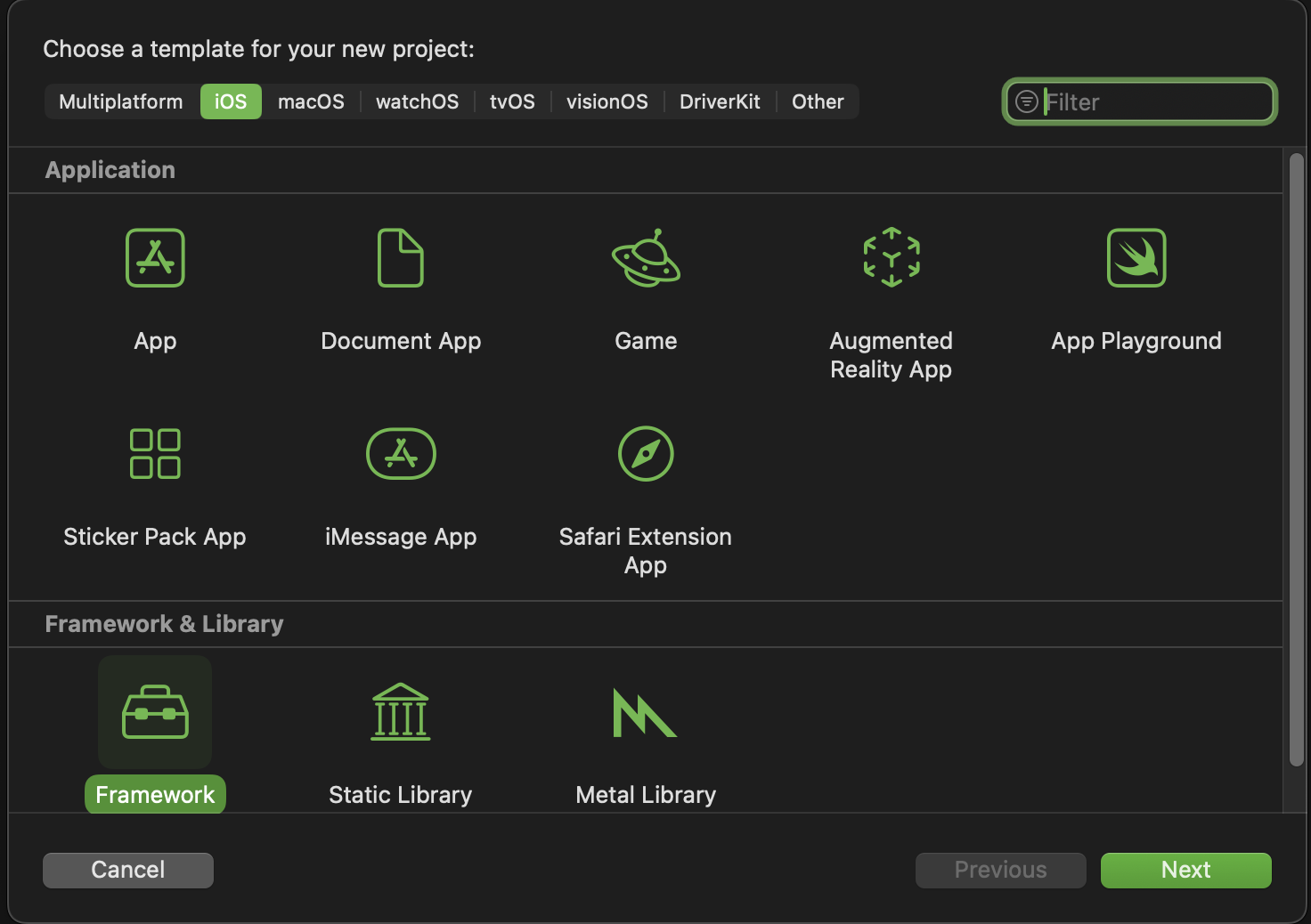Choose the App Playground Swift icon

[1136, 258]
